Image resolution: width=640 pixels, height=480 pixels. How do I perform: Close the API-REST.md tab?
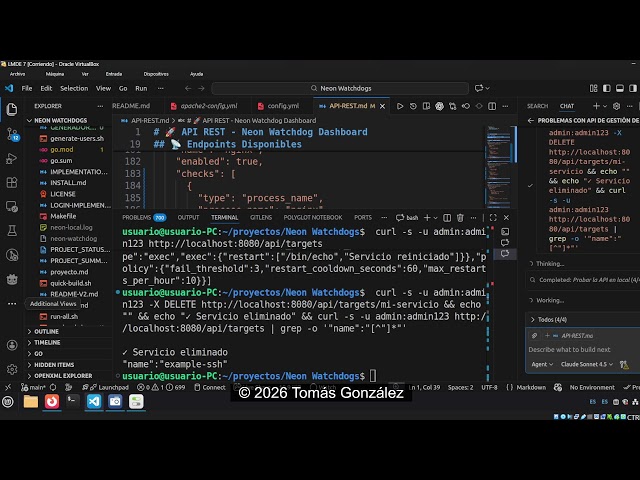tap(382, 106)
